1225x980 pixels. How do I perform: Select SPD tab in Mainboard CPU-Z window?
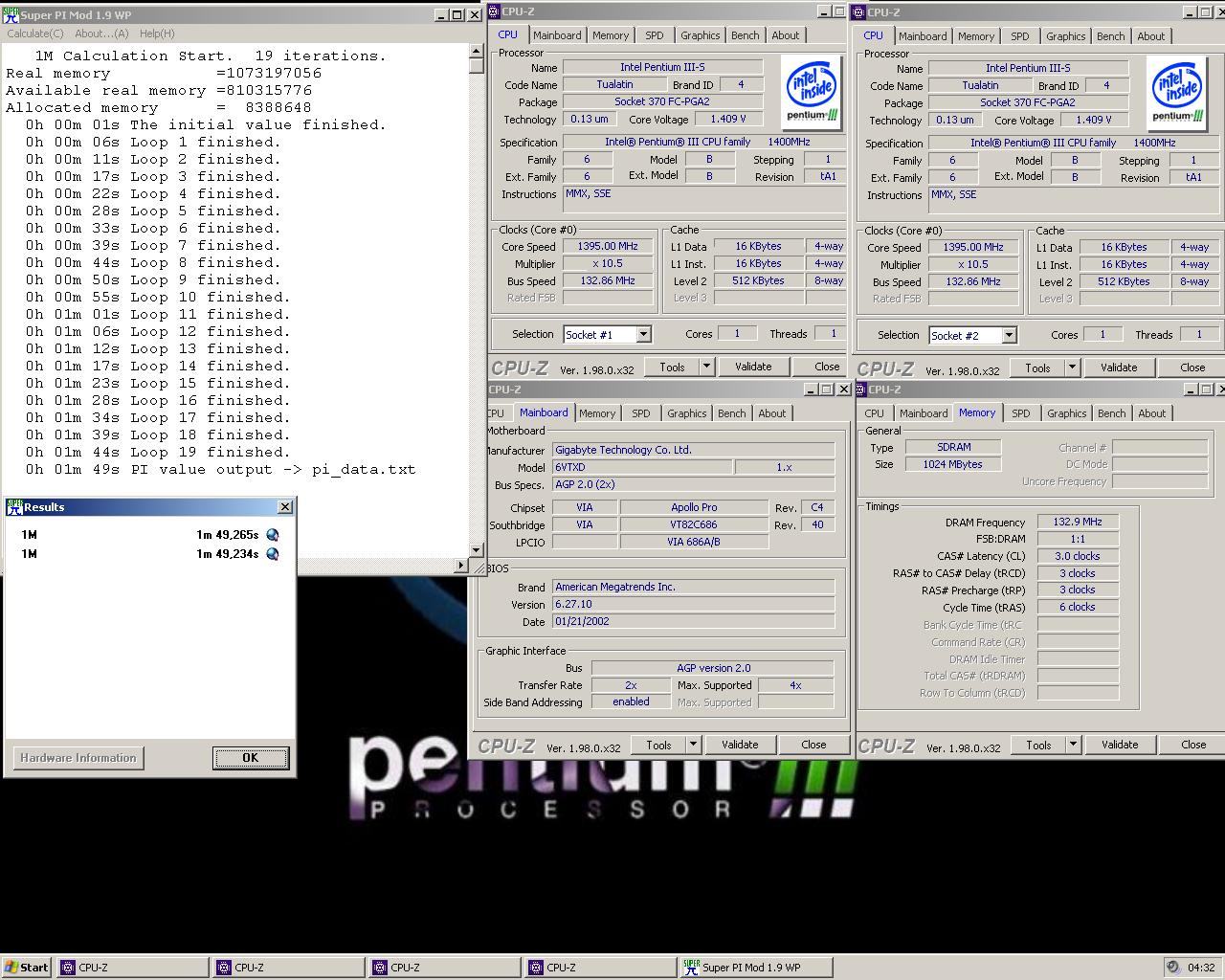coord(641,413)
